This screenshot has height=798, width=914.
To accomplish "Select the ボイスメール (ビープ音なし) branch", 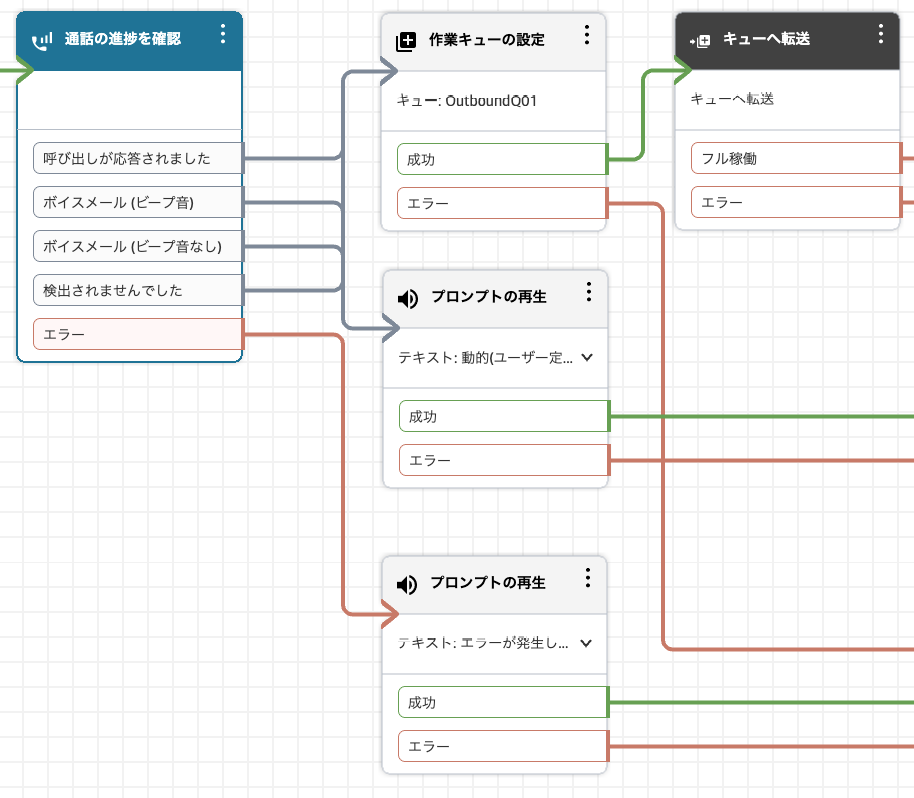I will click(138, 246).
